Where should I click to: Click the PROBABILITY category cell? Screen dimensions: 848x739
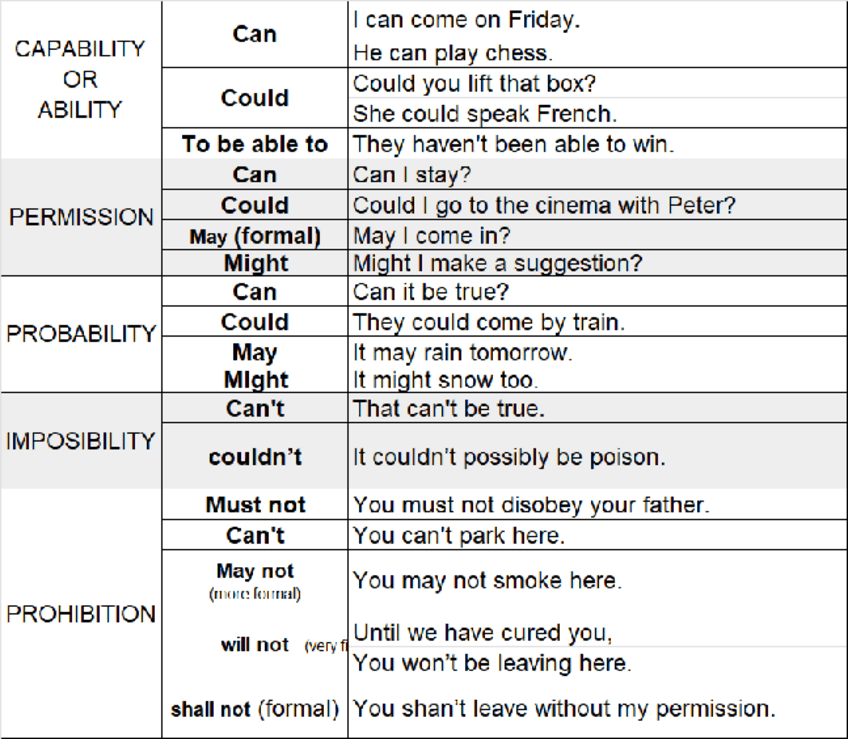81,333
